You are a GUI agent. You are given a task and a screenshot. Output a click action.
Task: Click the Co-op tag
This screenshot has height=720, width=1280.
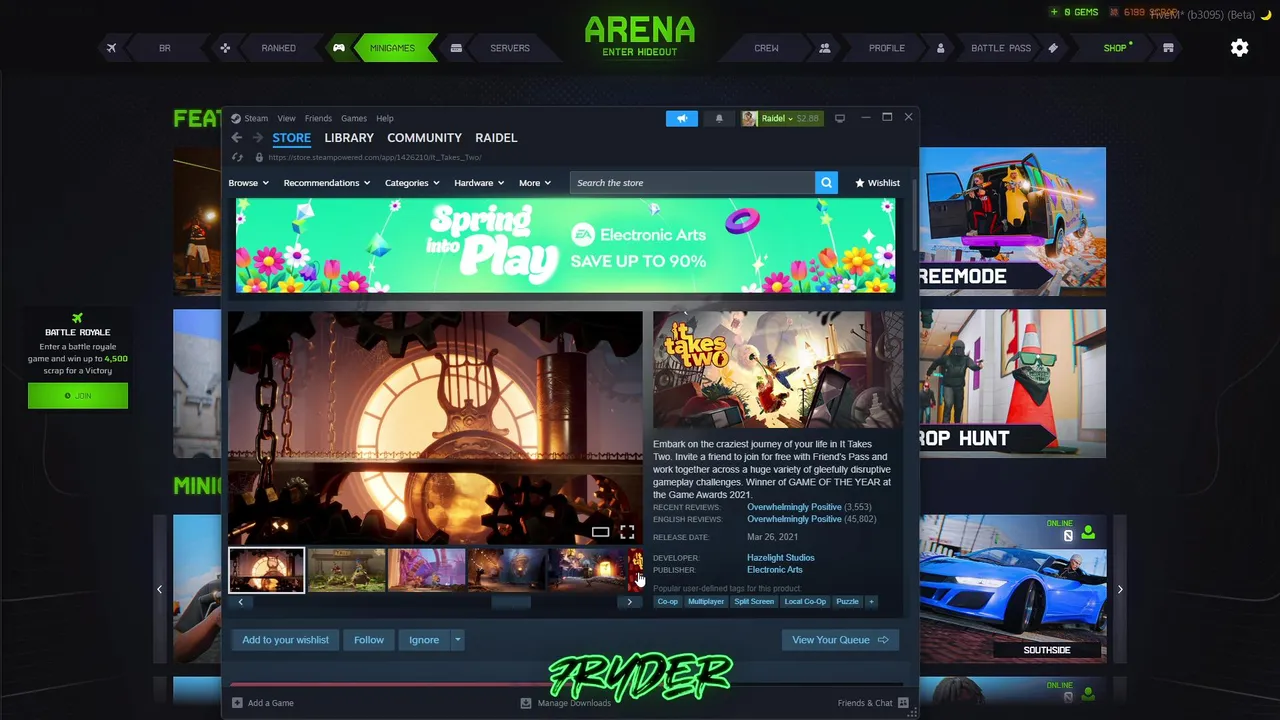click(x=667, y=601)
